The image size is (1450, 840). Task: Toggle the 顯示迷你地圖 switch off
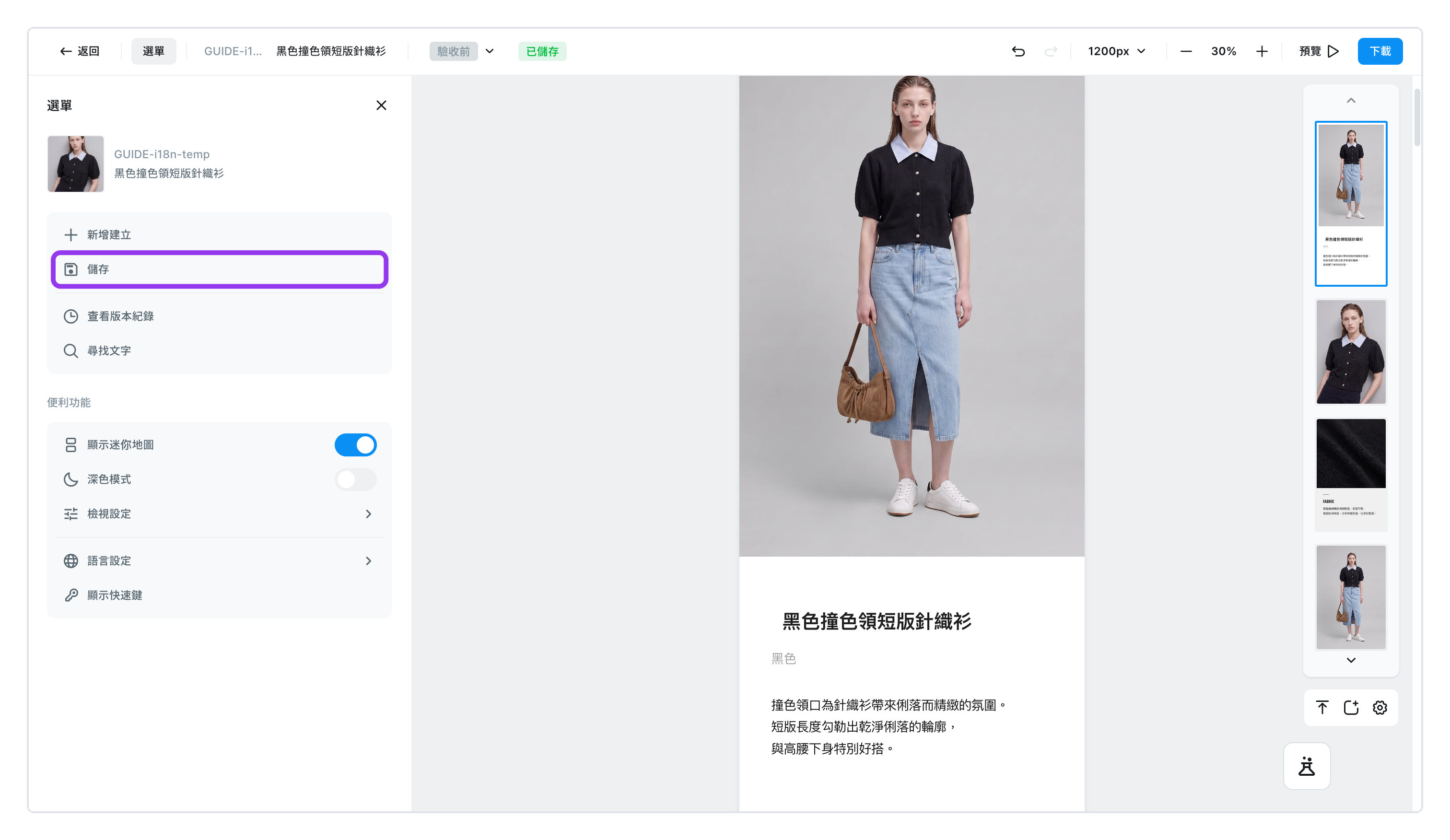[356, 445]
